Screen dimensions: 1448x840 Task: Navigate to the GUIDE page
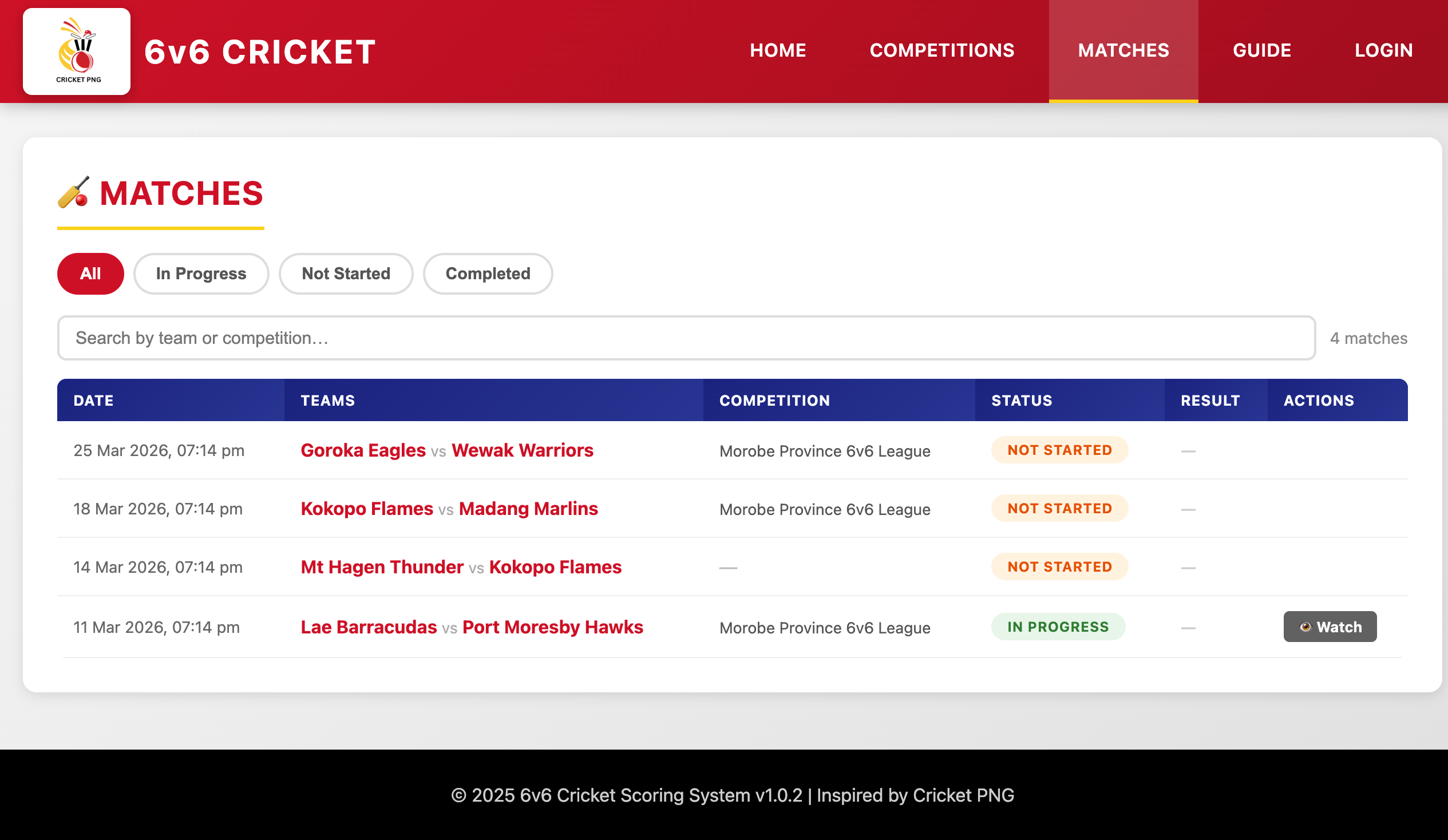(x=1262, y=50)
